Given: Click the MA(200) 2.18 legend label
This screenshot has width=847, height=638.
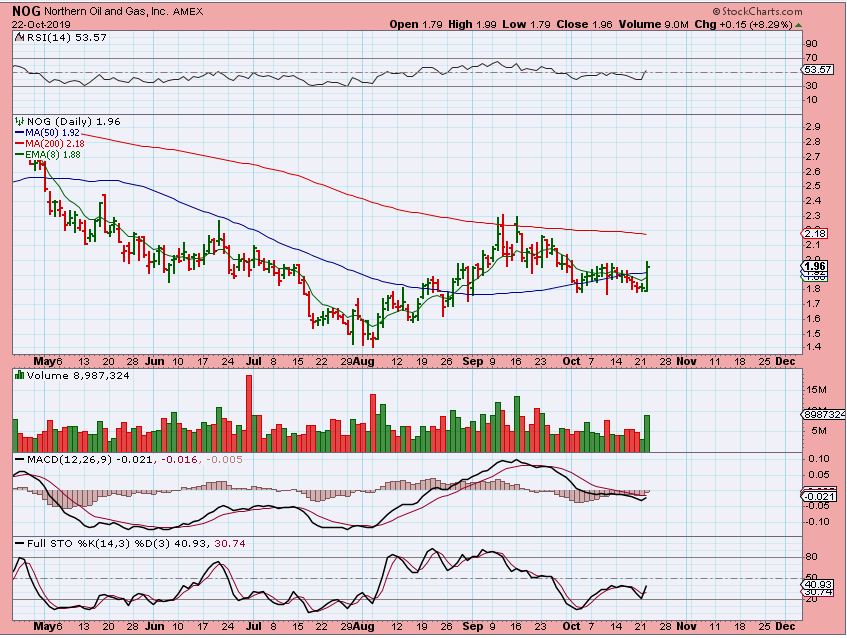Looking at the screenshot, I should click(x=55, y=144).
